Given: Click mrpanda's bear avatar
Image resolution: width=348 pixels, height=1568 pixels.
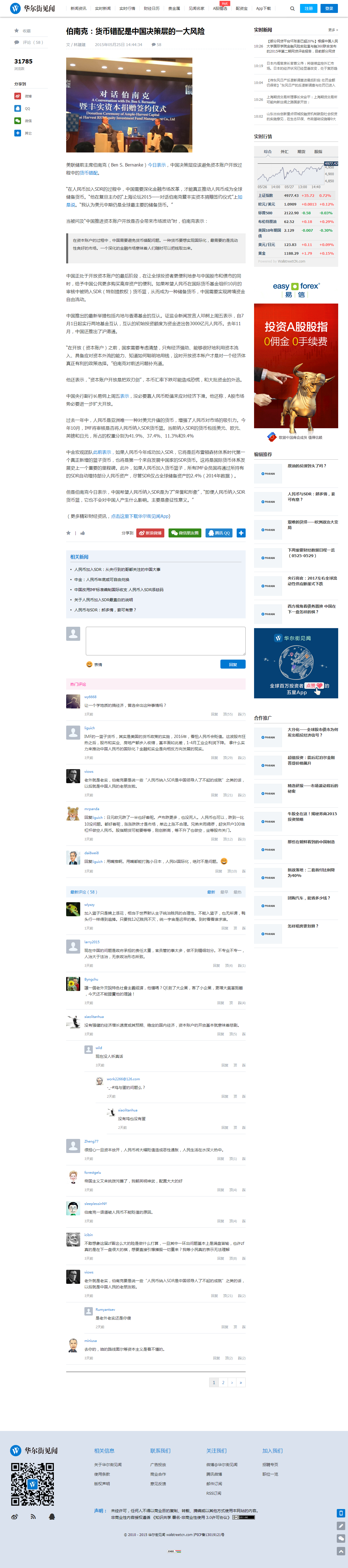Looking at the screenshot, I should point(73,813).
